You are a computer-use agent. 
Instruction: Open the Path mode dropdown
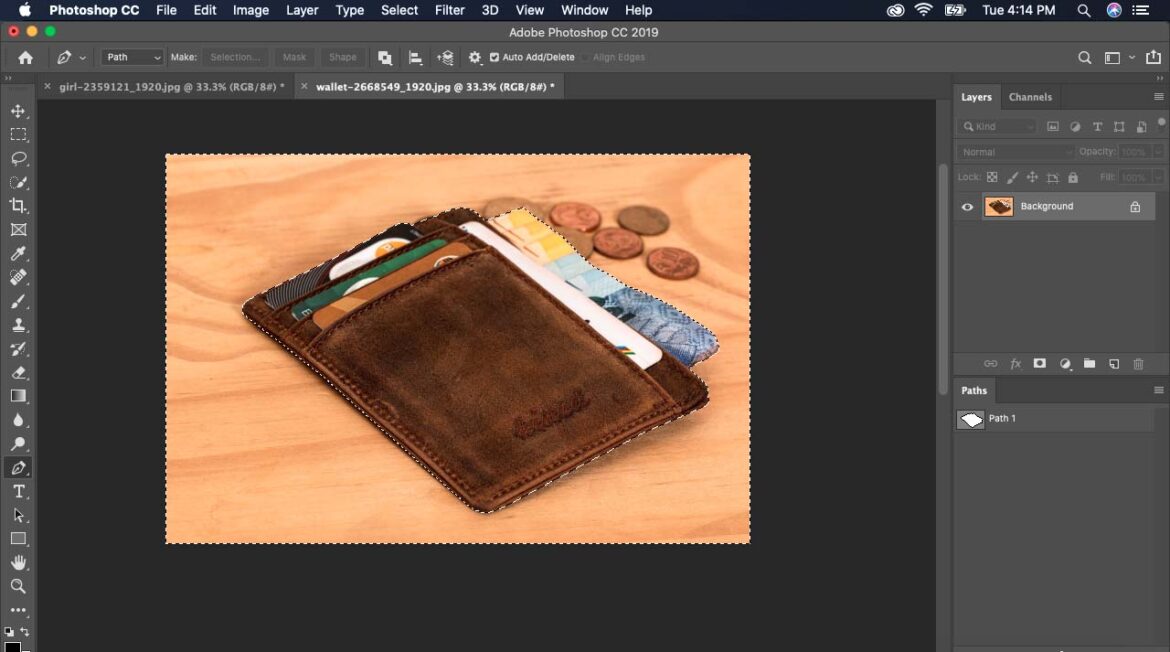131,57
